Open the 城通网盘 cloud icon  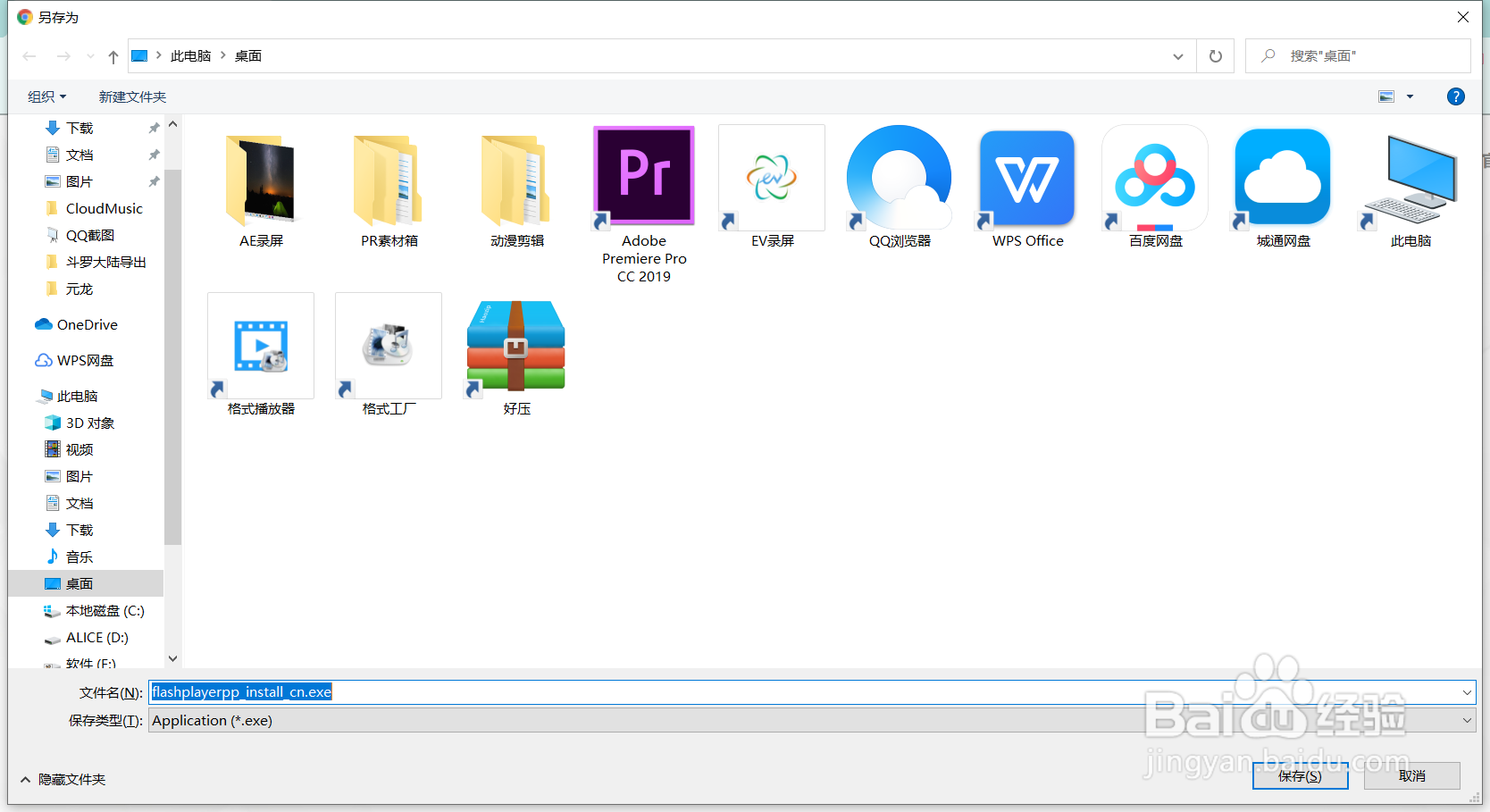[x=1282, y=178]
